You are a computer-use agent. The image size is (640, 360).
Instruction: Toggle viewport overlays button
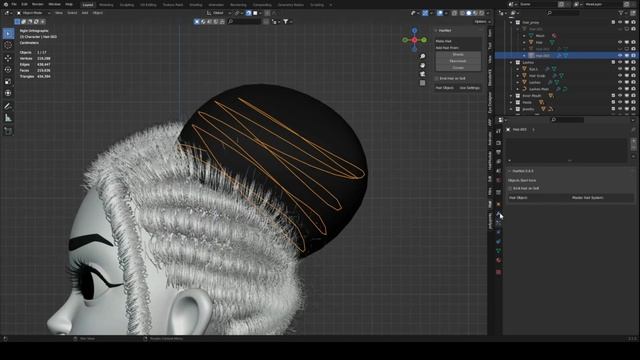(440, 13)
